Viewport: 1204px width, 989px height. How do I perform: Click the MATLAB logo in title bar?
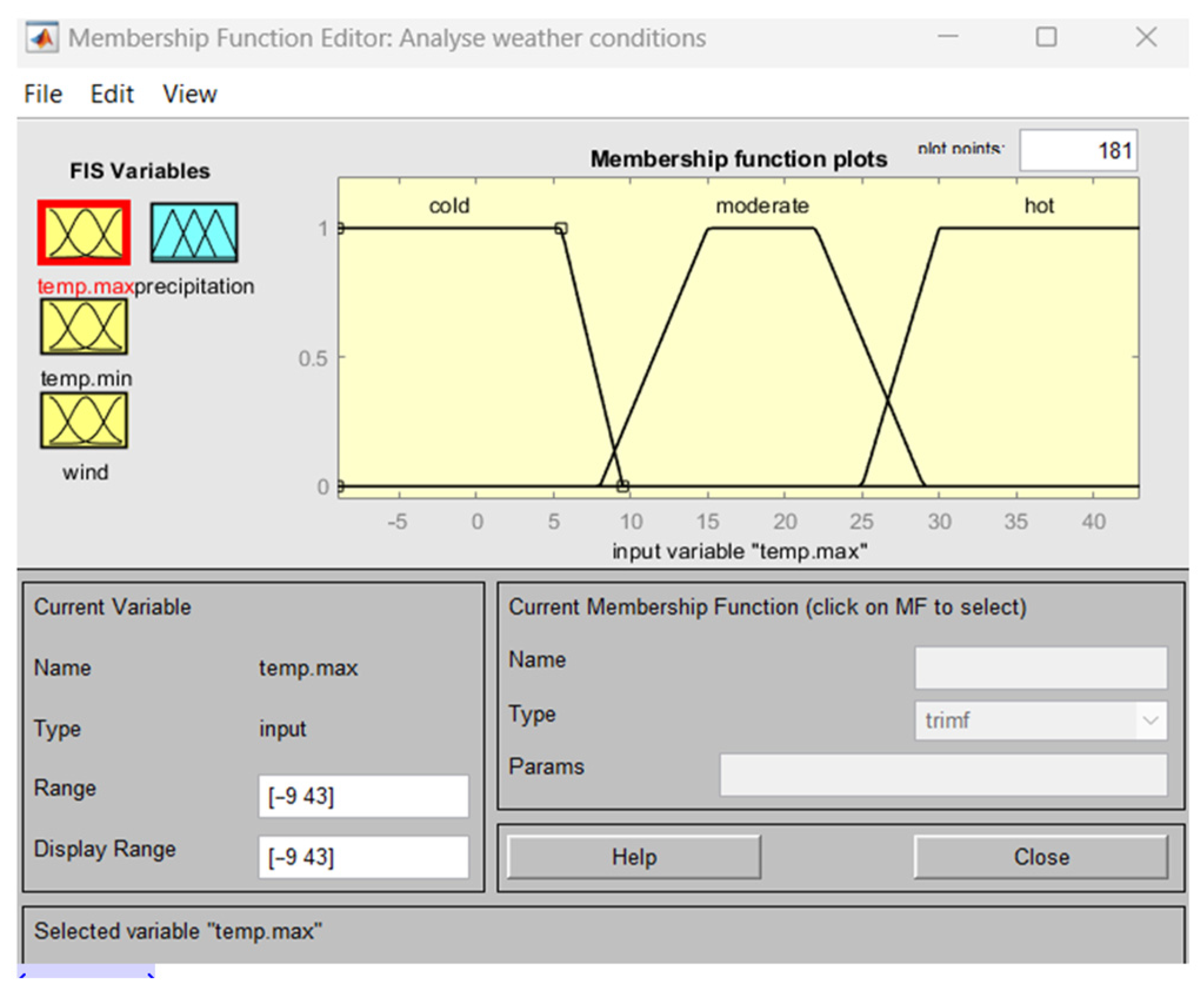point(42,38)
